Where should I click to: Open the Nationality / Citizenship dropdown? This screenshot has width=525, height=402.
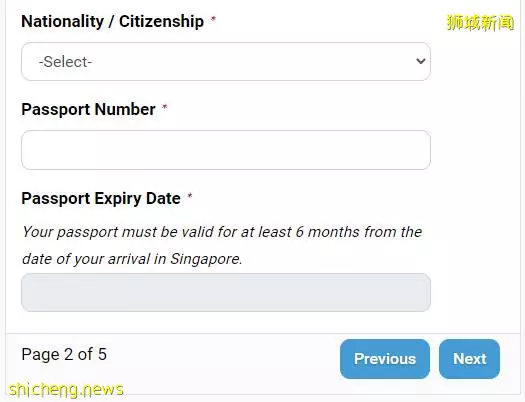pyautogui.click(x=226, y=62)
